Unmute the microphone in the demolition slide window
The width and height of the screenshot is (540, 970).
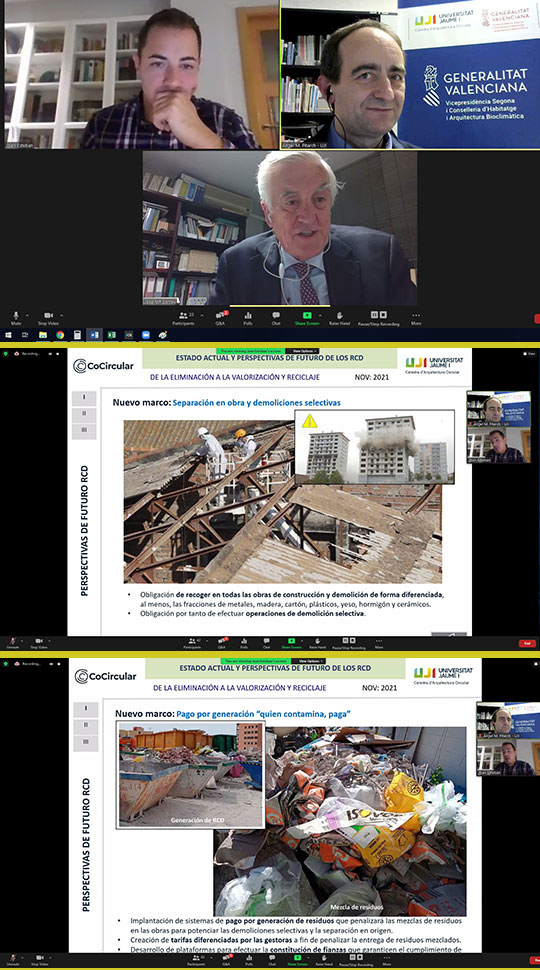(x=12, y=643)
